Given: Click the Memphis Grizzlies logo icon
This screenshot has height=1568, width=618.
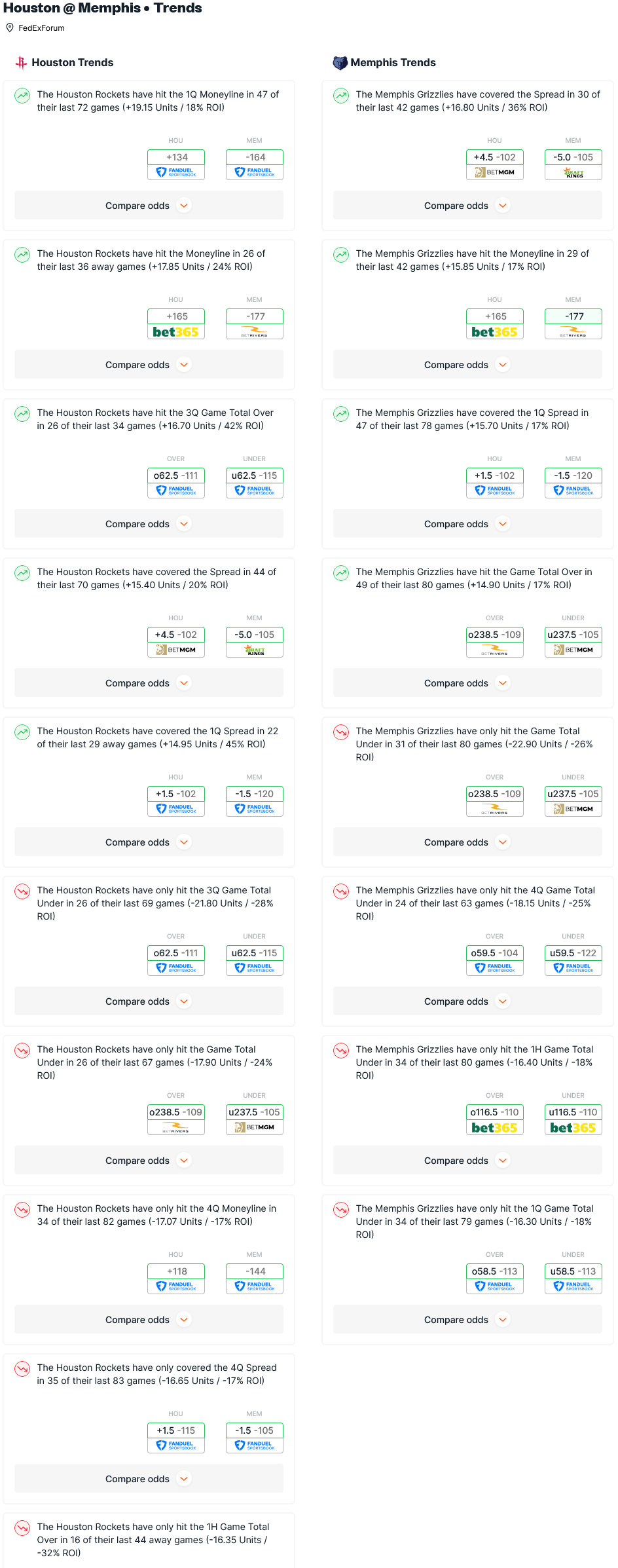Looking at the screenshot, I should 340,63.
